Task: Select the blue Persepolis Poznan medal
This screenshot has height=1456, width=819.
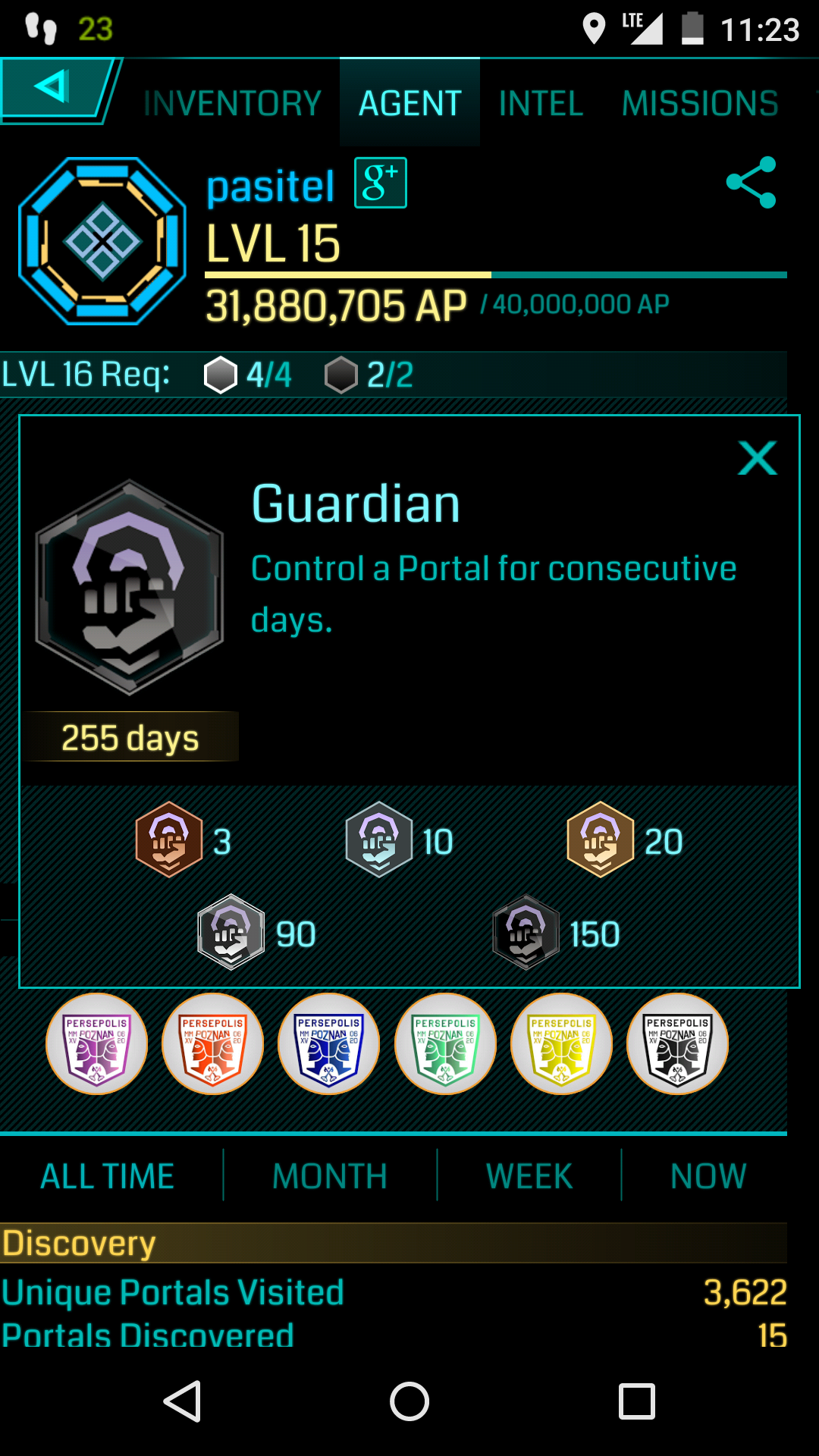Action: tap(329, 1043)
